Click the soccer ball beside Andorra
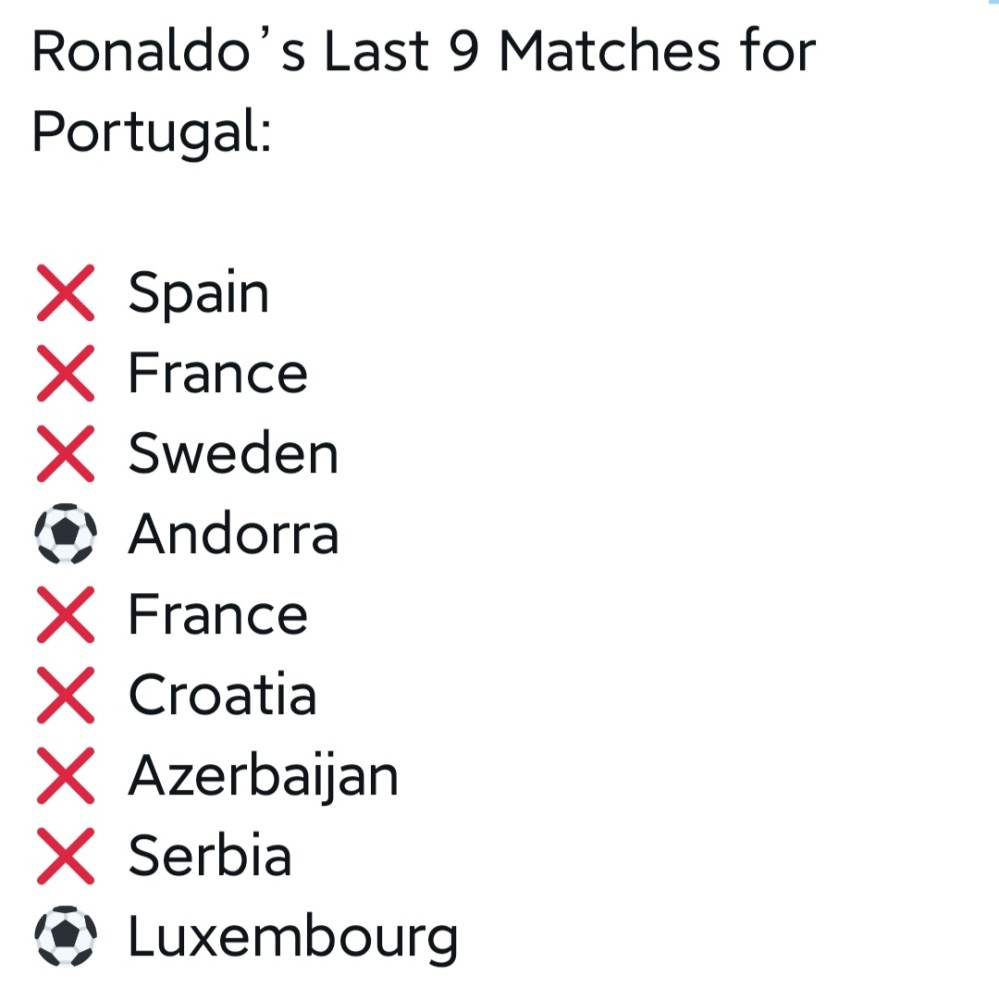The height and width of the screenshot is (1000, 999). point(65,535)
